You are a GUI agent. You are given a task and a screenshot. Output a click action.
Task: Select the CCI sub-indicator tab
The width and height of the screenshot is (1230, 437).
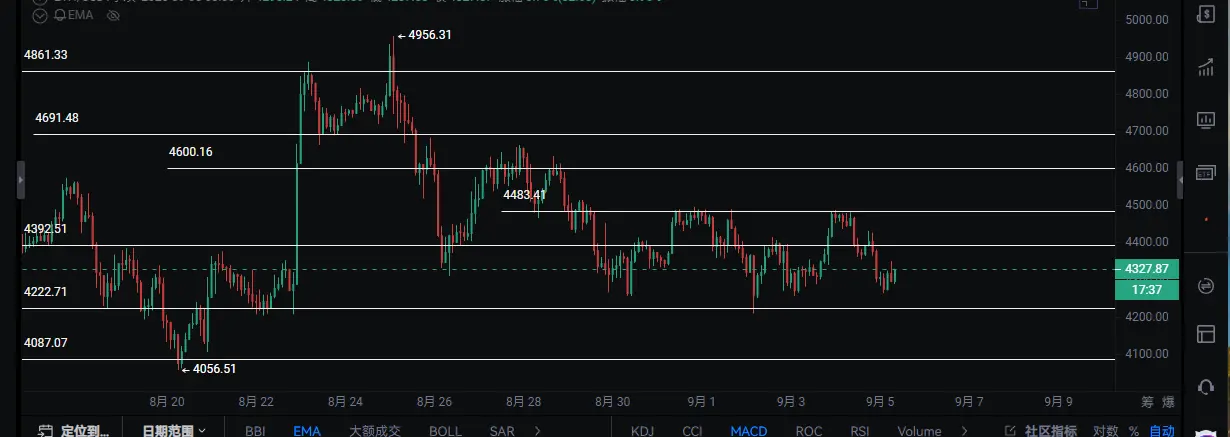pos(692,431)
